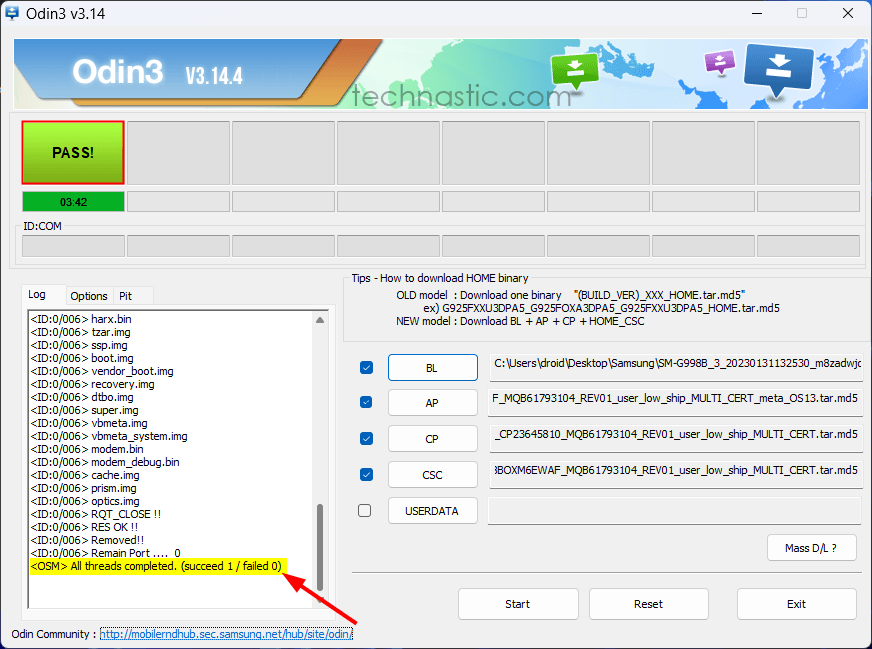The height and width of the screenshot is (649, 872).
Task: Enable the USERDATA checkbox
Action: (368, 510)
